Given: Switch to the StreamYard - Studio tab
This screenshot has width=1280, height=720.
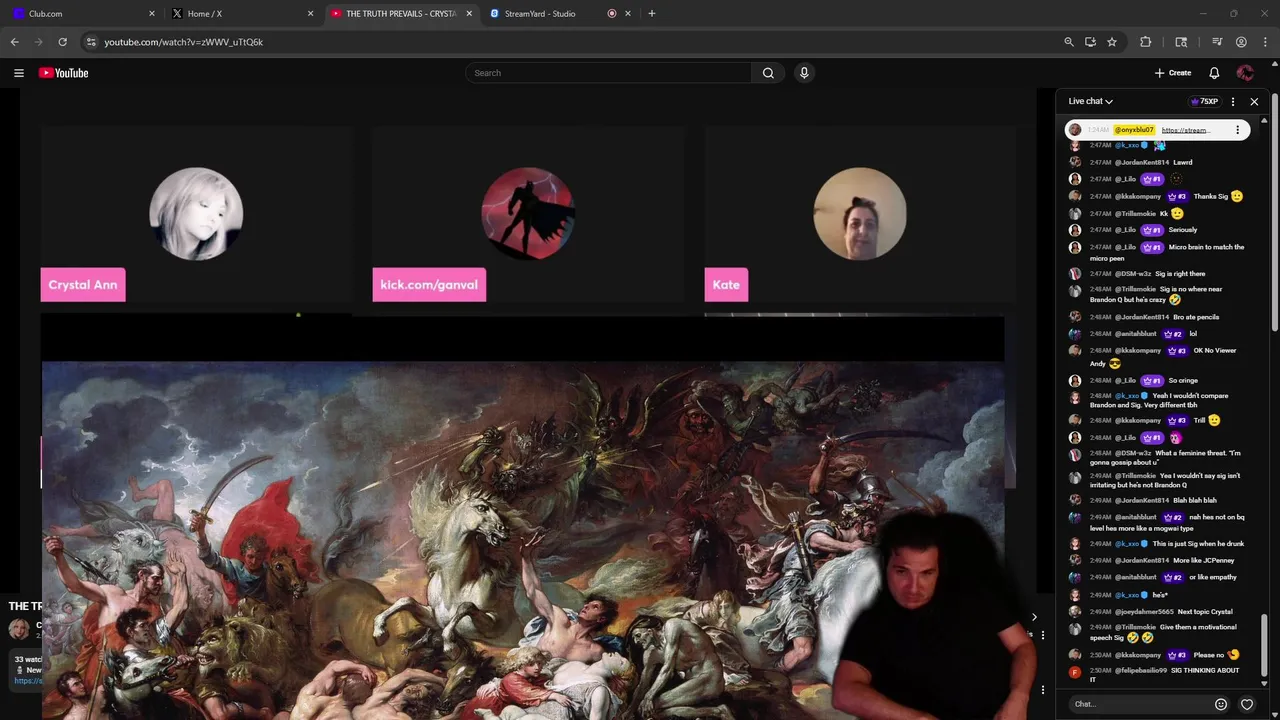Looking at the screenshot, I should [558, 14].
